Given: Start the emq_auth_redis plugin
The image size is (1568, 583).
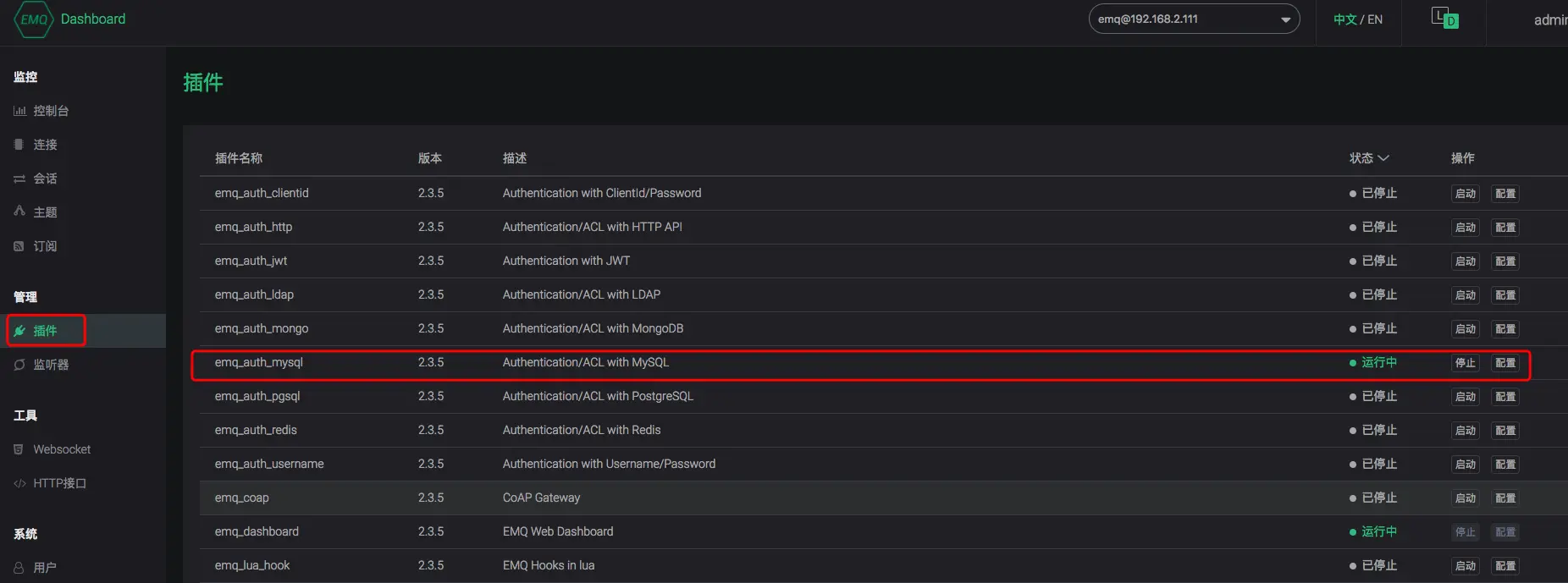Looking at the screenshot, I should 1465,431.
